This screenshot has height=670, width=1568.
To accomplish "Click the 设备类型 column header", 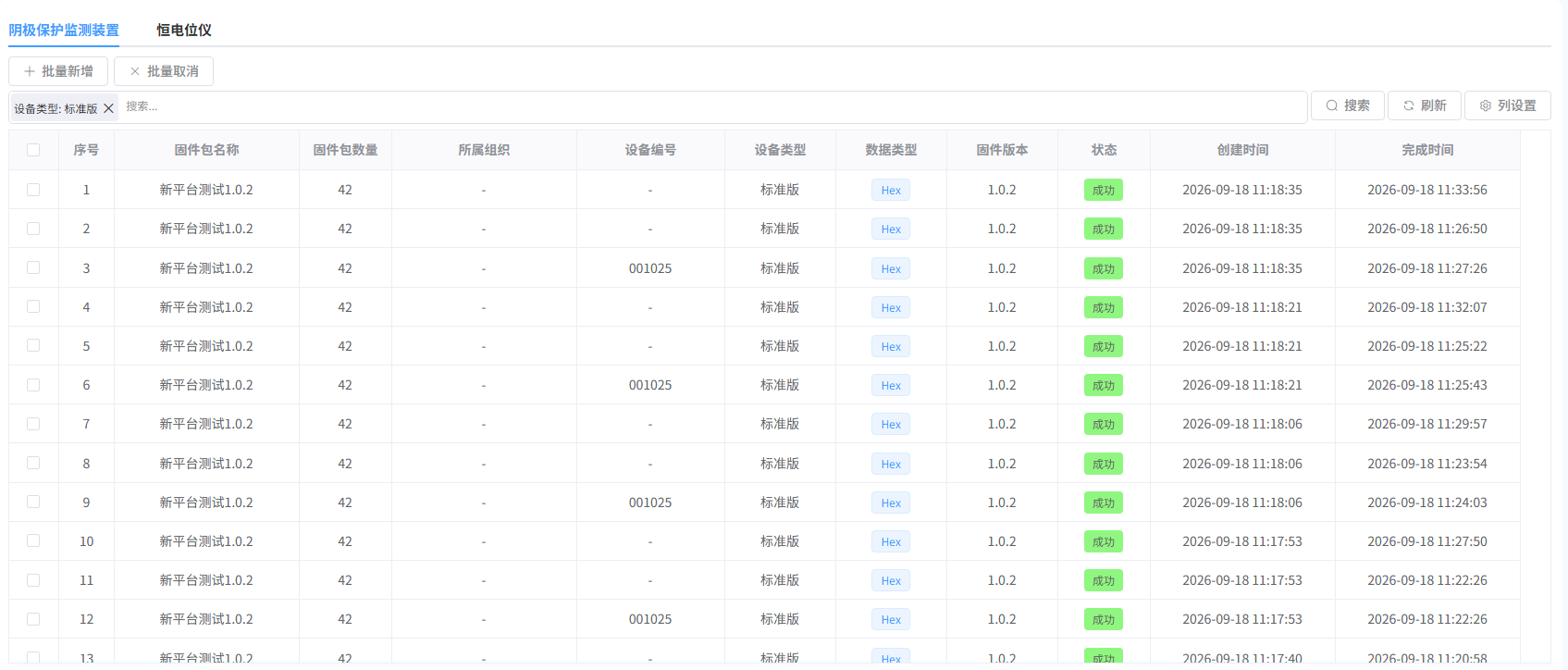I will point(780,150).
